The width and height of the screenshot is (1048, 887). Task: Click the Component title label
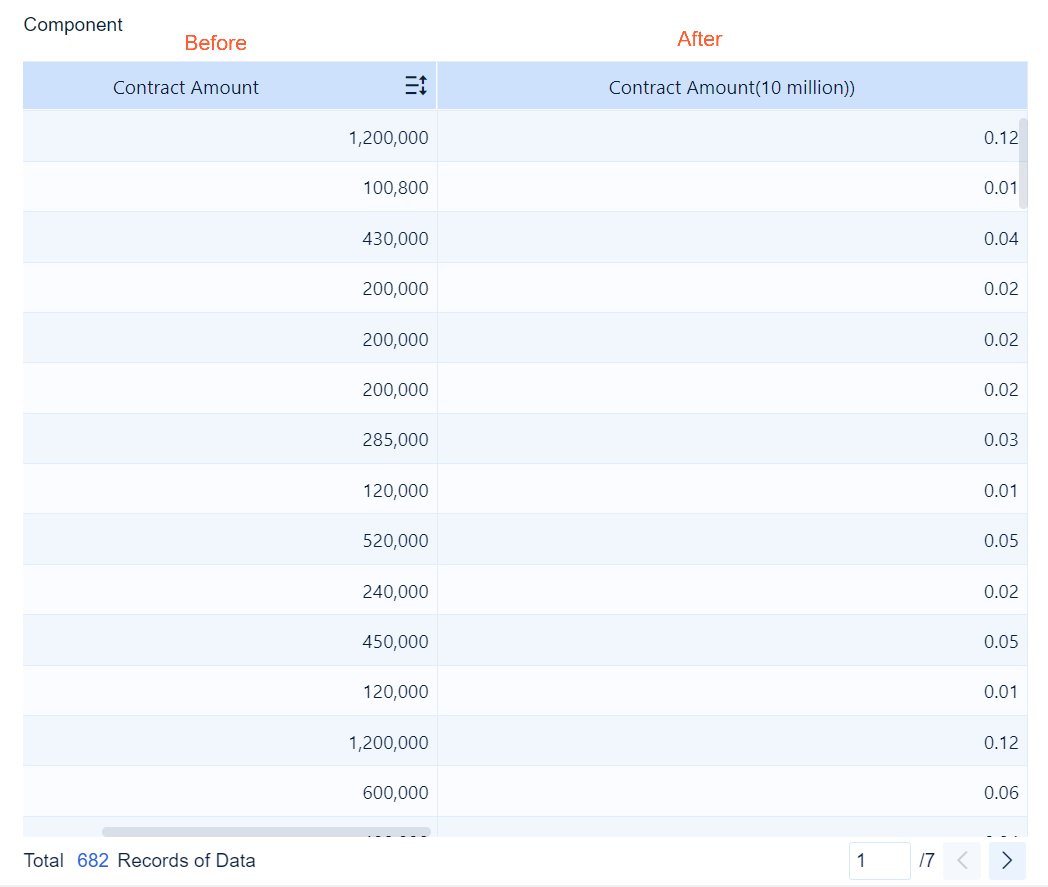coord(73,24)
